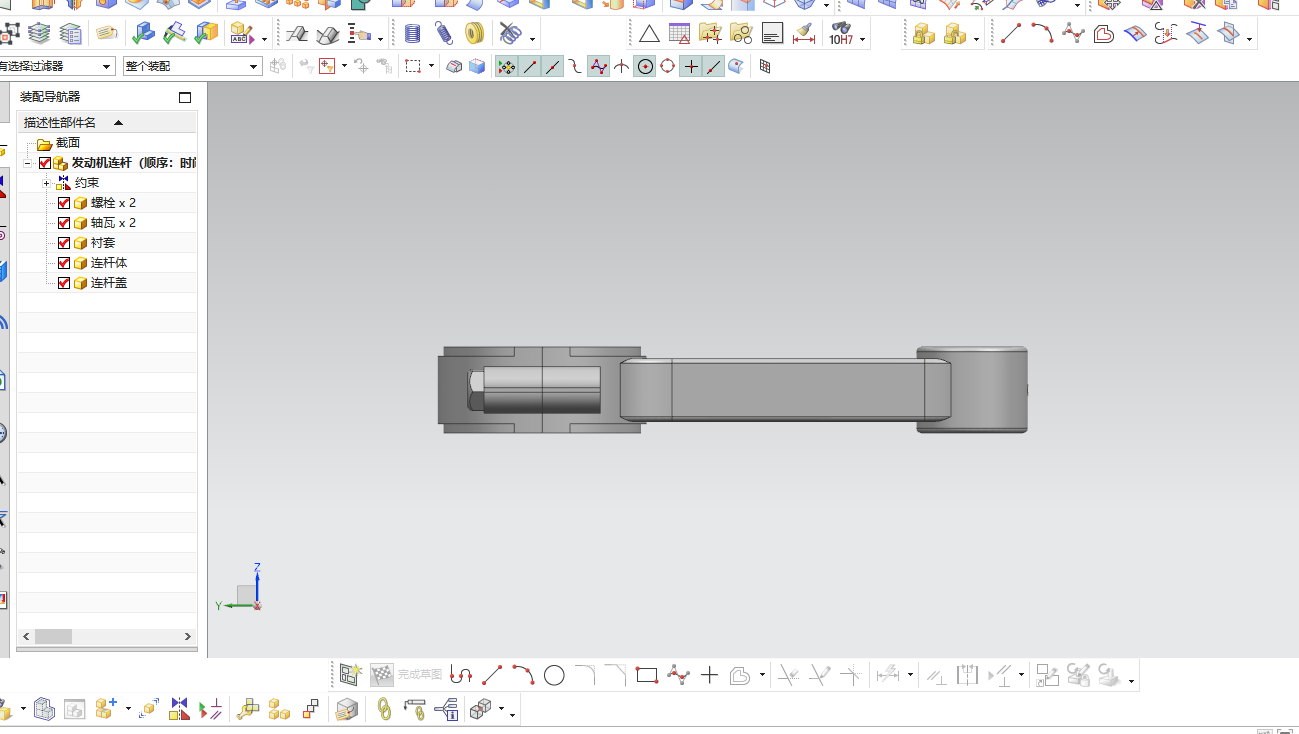
Task: Select the point plus tool in sketch toolbar
Action: pyautogui.click(x=709, y=675)
